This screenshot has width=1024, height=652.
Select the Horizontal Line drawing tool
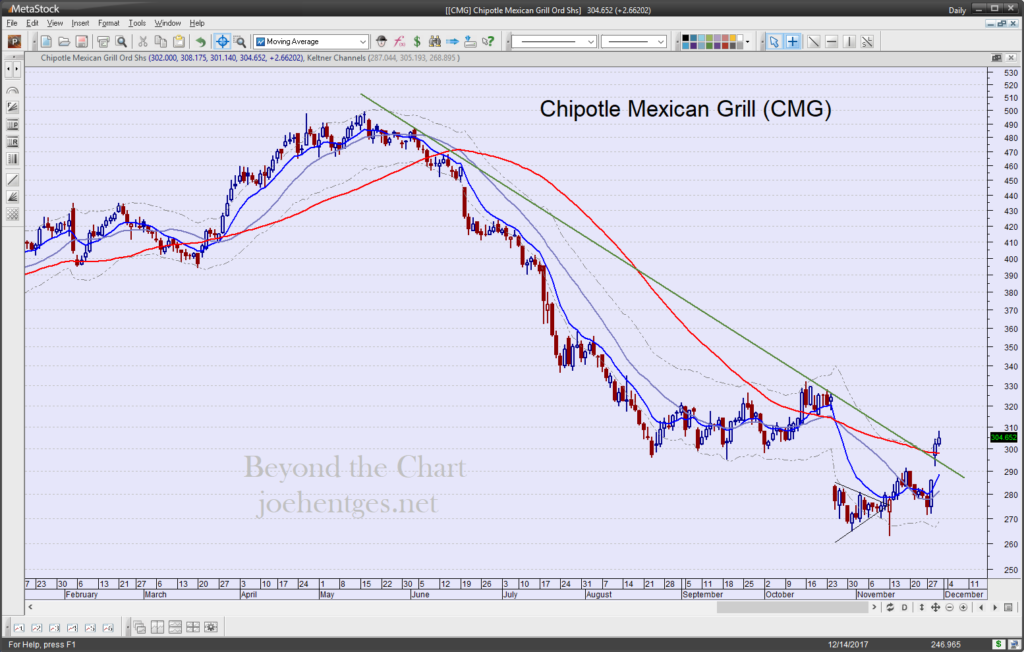(831, 42)
